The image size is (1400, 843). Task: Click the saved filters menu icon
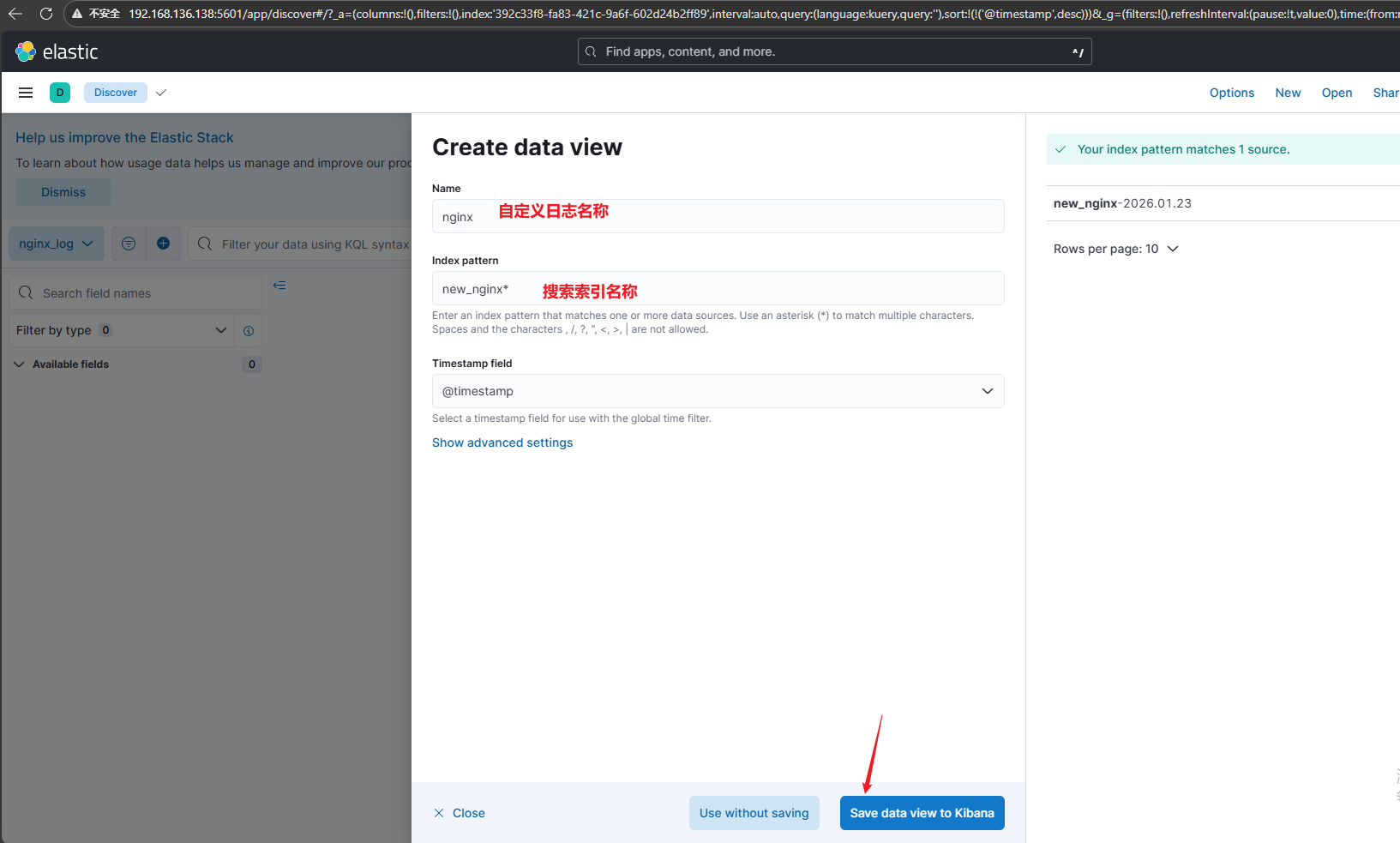pos(129,244)
